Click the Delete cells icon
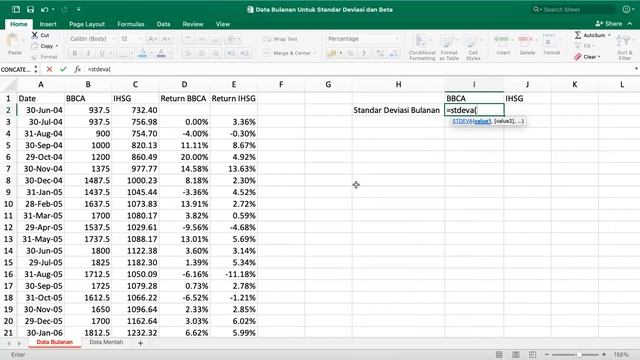 click(526, 40)
